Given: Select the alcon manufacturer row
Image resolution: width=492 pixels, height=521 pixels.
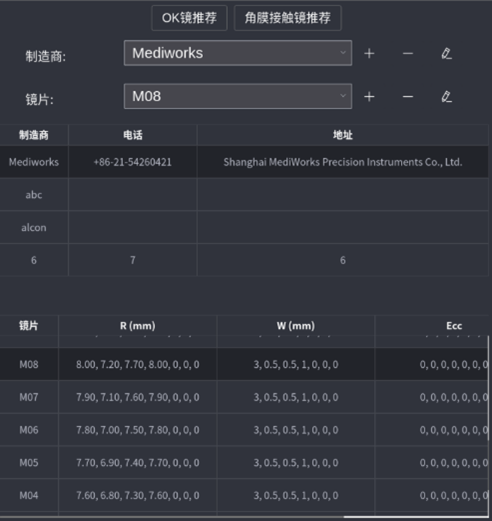Looking at the screenshot, I should (244, 227).
